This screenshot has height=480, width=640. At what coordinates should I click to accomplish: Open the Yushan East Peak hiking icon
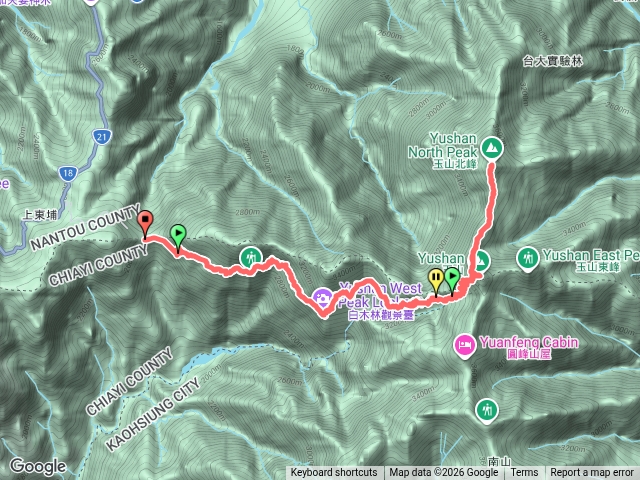pos(527,258)
